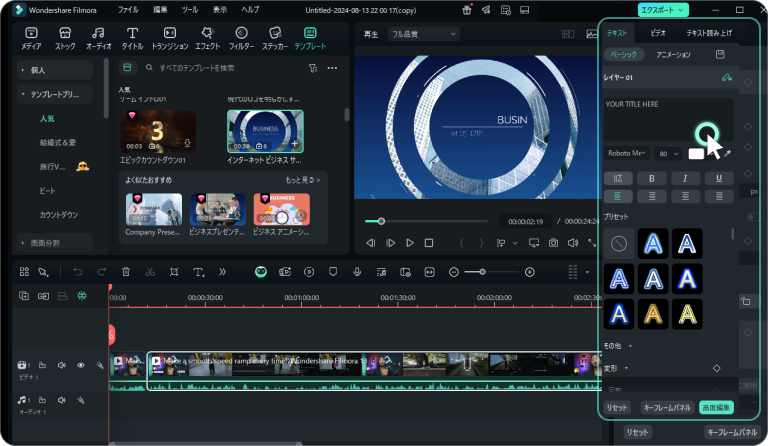Toggle the 変形 keyframe diamond
This screenshot has width=768, height=446.
coord(717,368)
